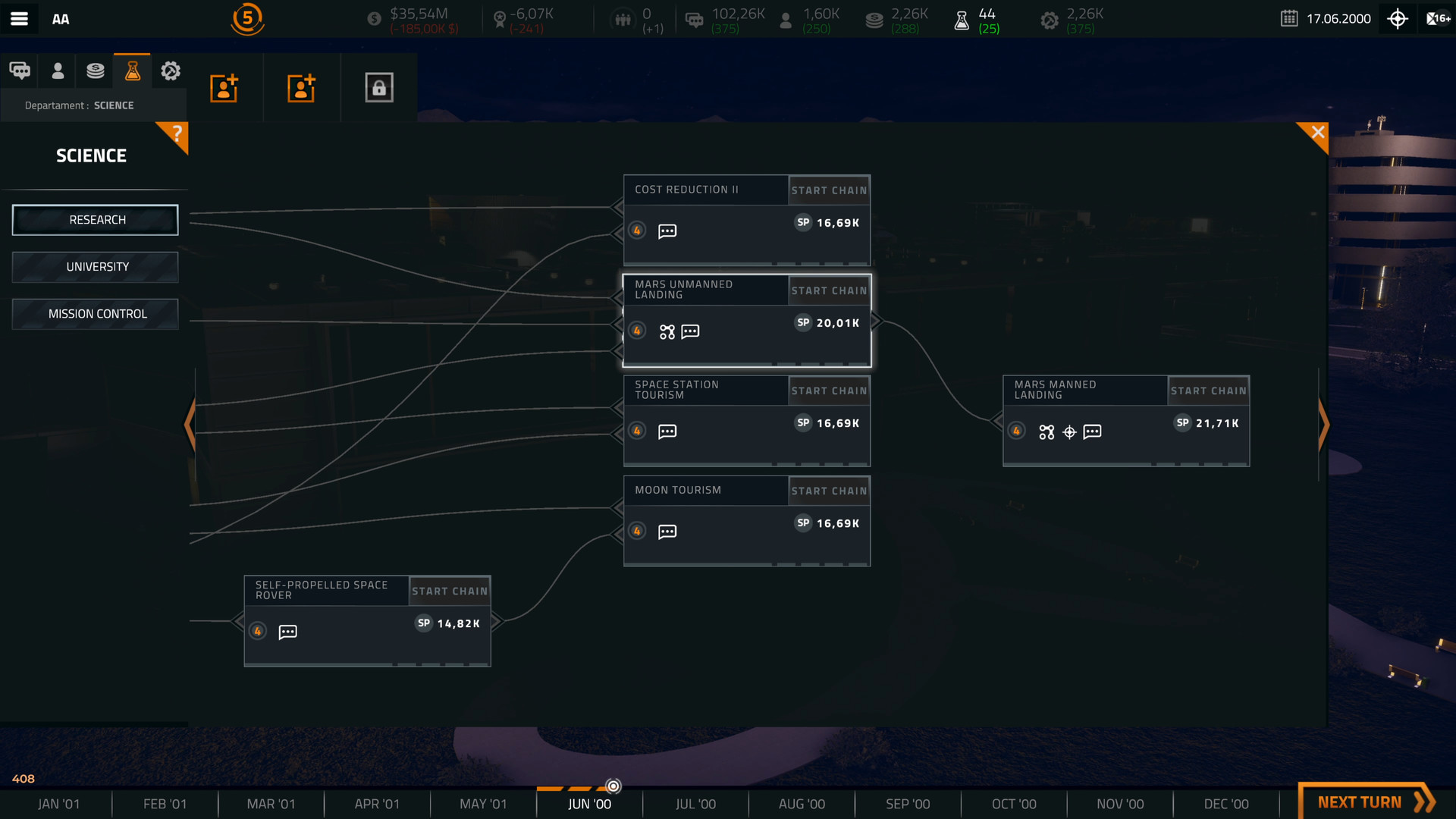Screen dimensions: 1456x819
Task: Start chain for Cost Reduction II
Action: tap(829, 190)
